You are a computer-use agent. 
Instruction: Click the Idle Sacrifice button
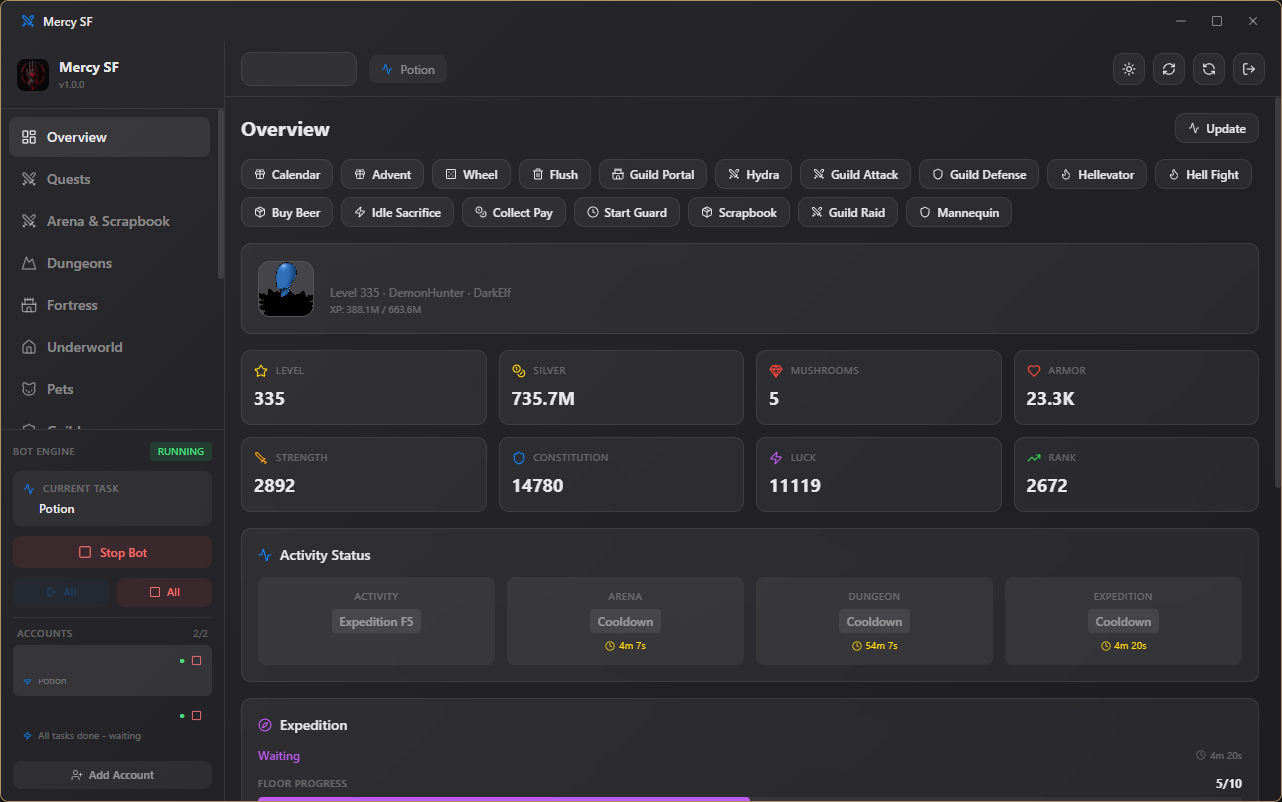(x=398, y=212)
